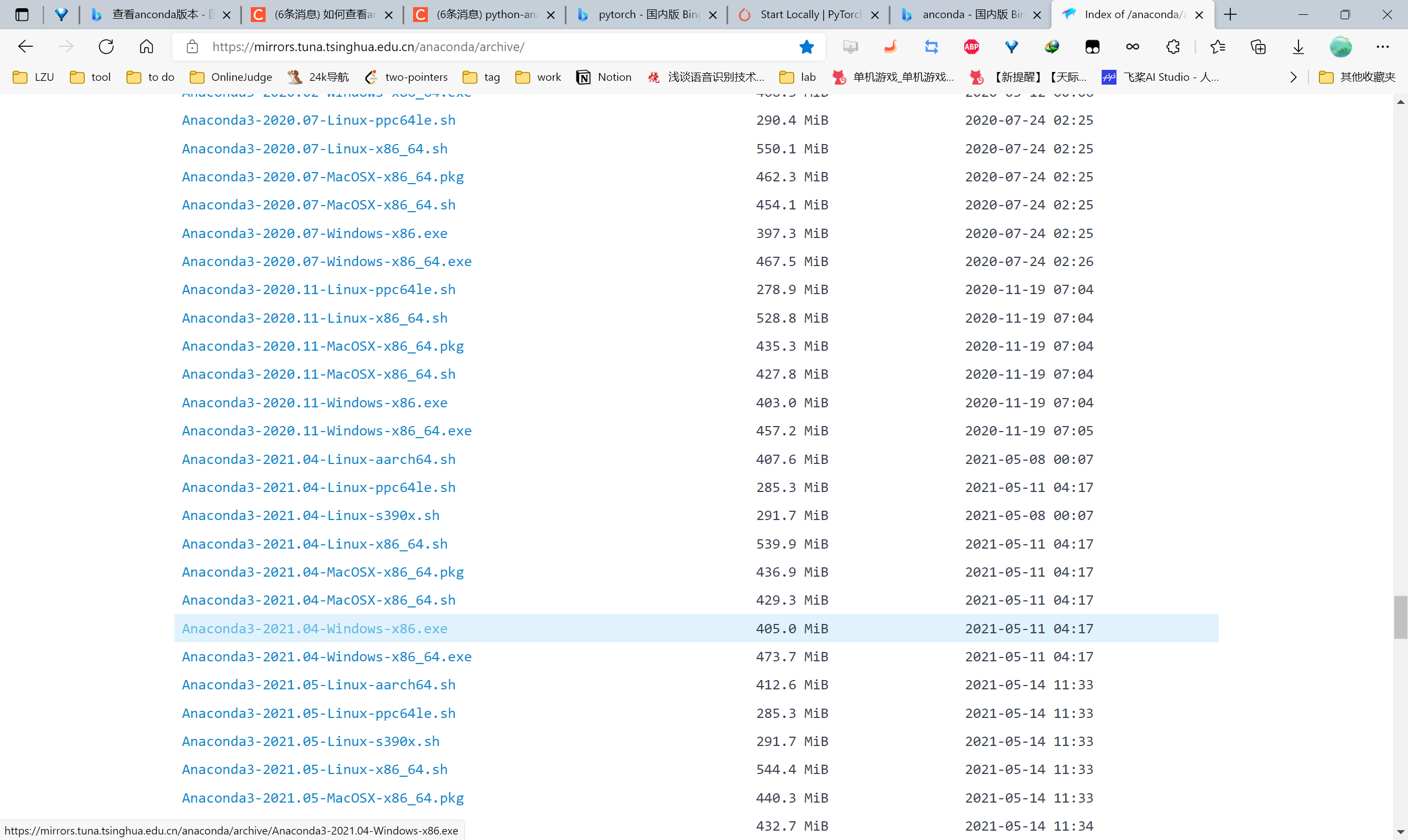Open the AdBlock Plus extension icon
Image resolution: width=1408 pixels, height=840 pixels.
coord(971,46)
